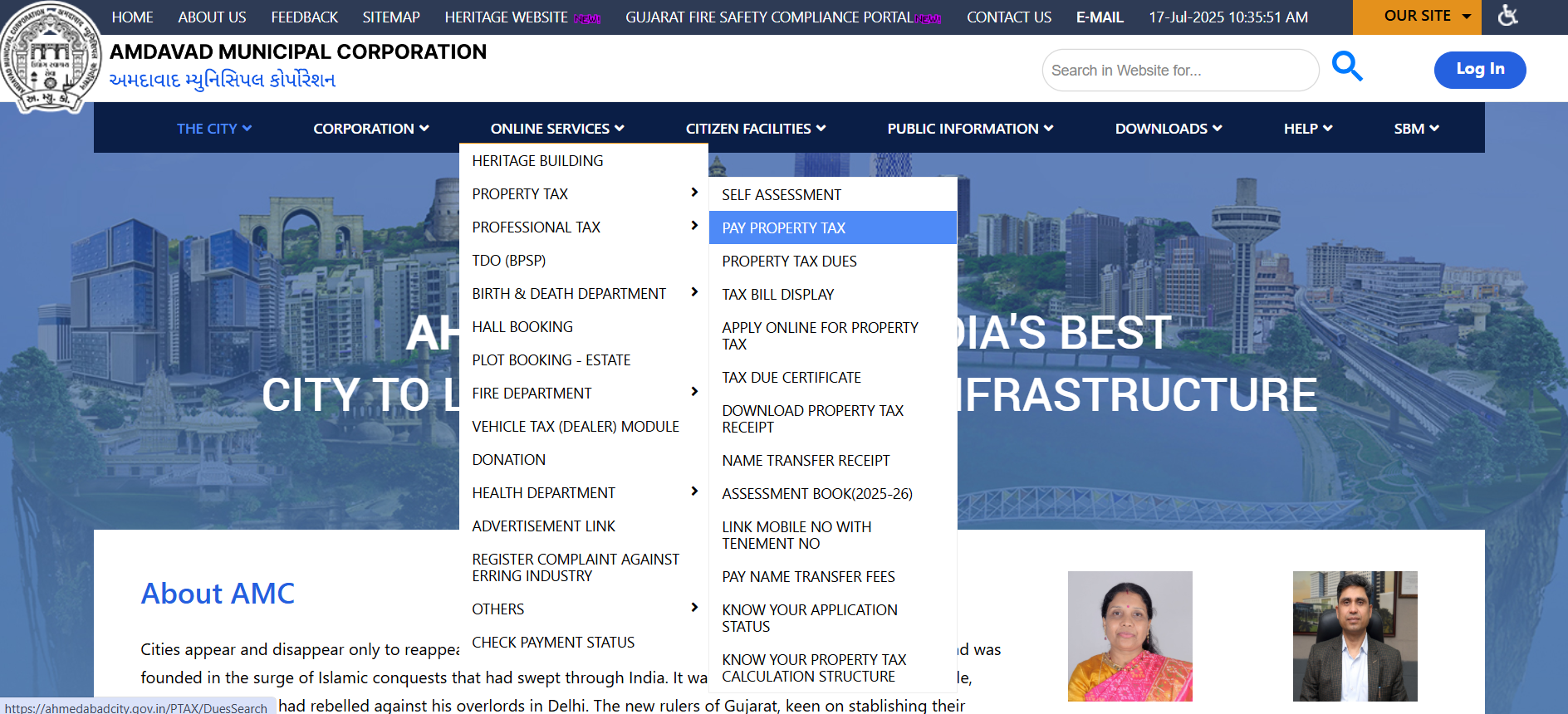
Task: Choose PAY PROPERTY TAX submenu item
Action: pos(833,227)
